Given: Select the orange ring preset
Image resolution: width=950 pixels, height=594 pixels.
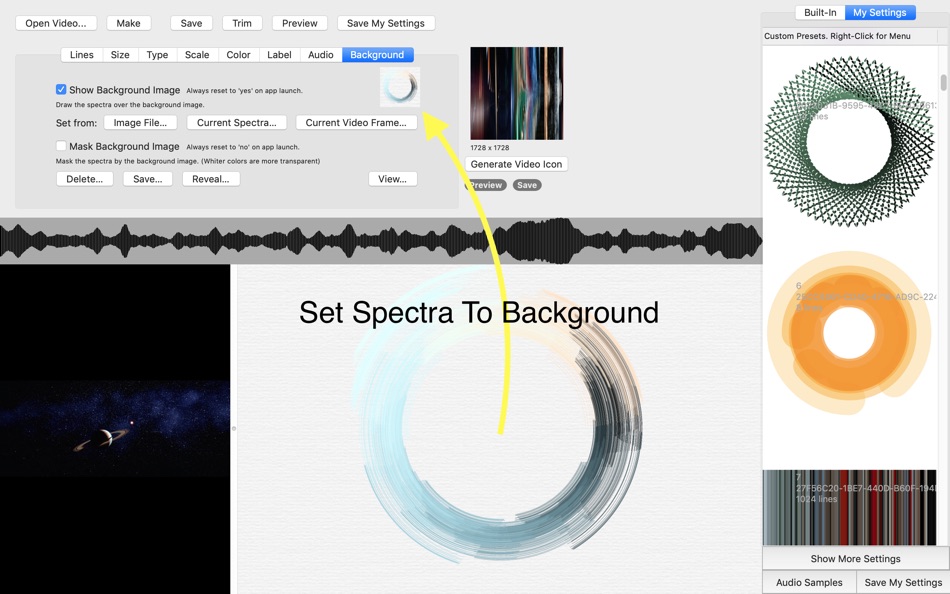Looking at the screenshot, I should click(849, 333).
